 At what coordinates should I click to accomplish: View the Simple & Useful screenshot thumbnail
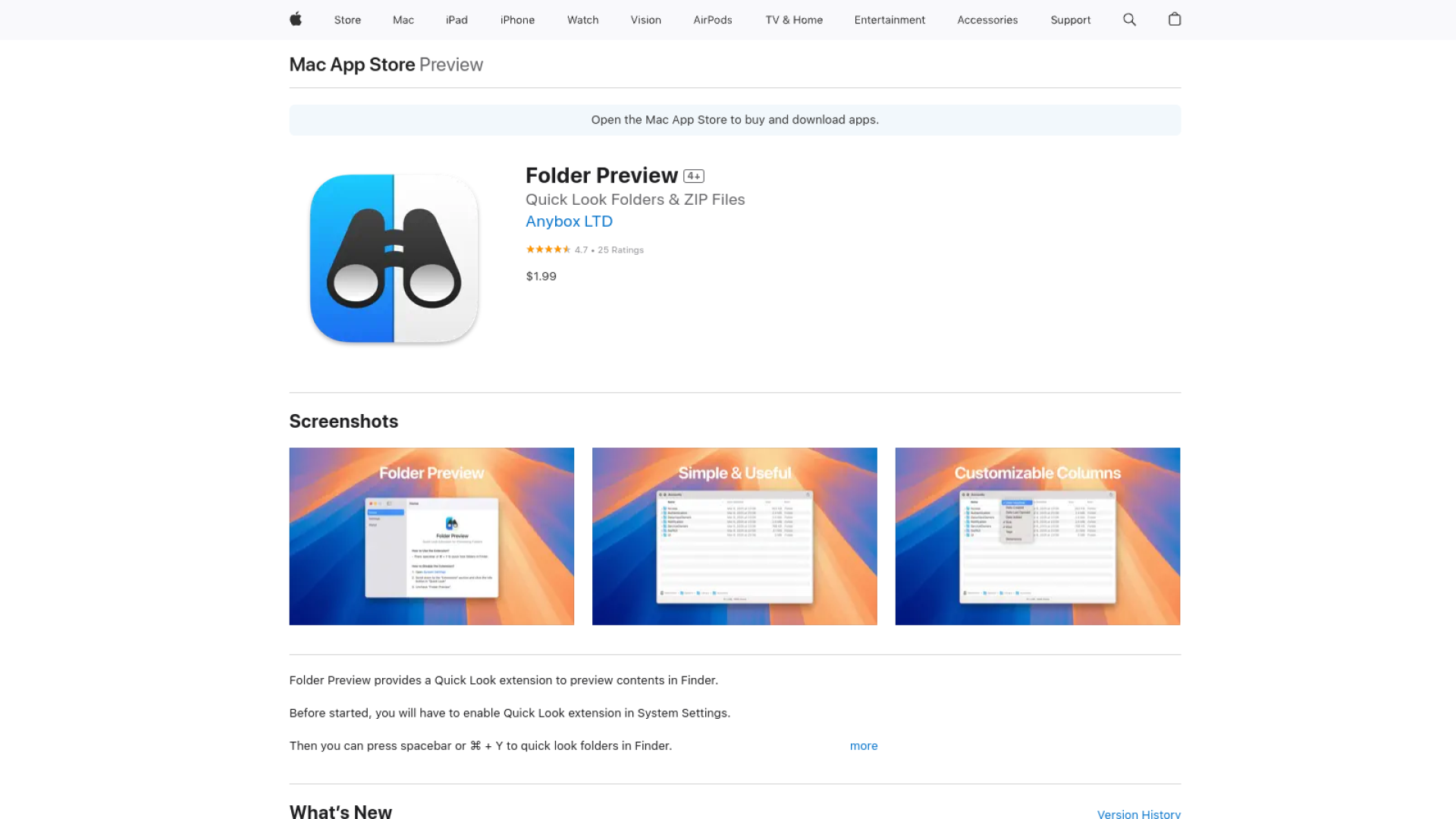click(x=734, y=536)
